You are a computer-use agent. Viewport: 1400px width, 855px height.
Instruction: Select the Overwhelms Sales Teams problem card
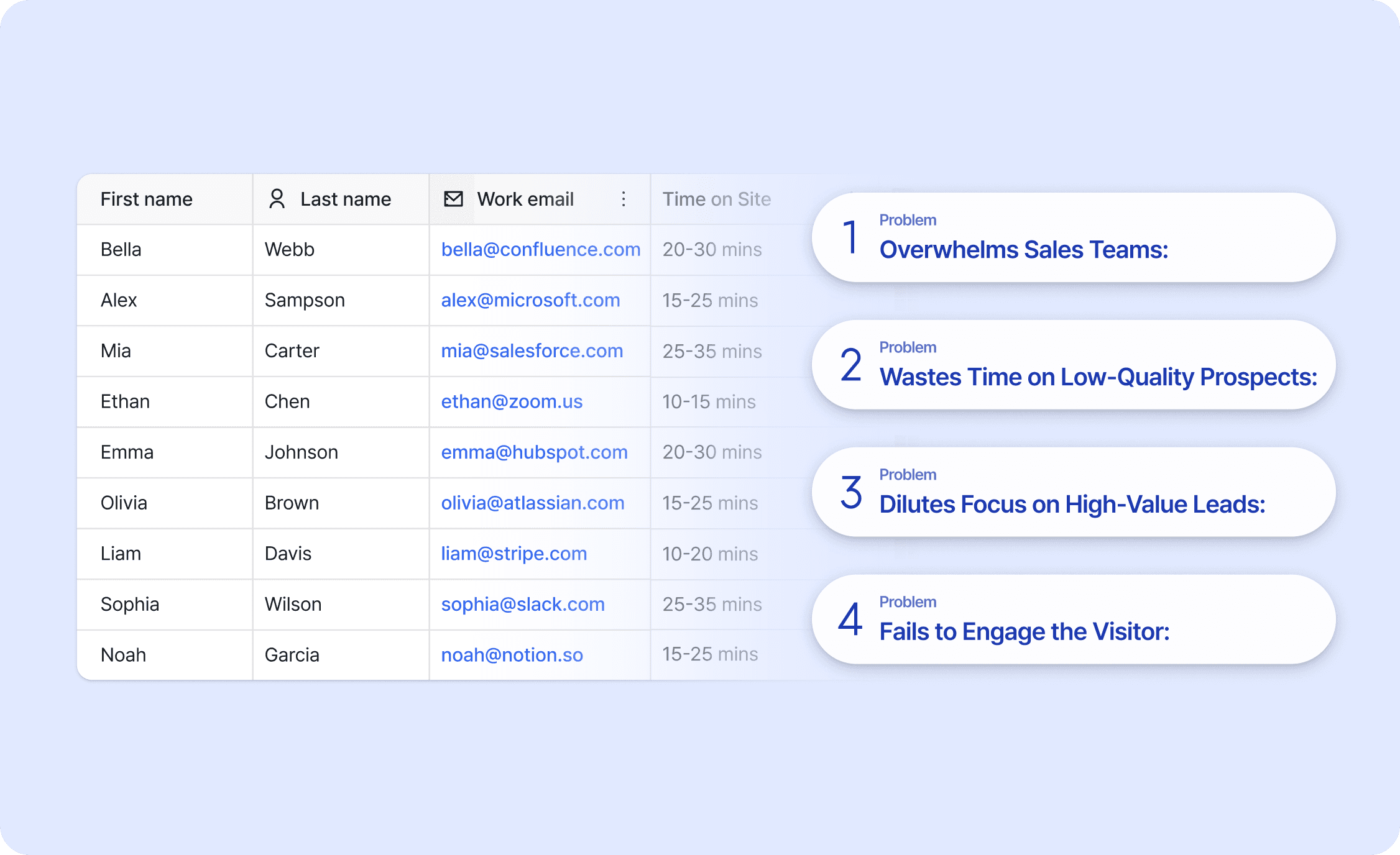point(1073,237)
